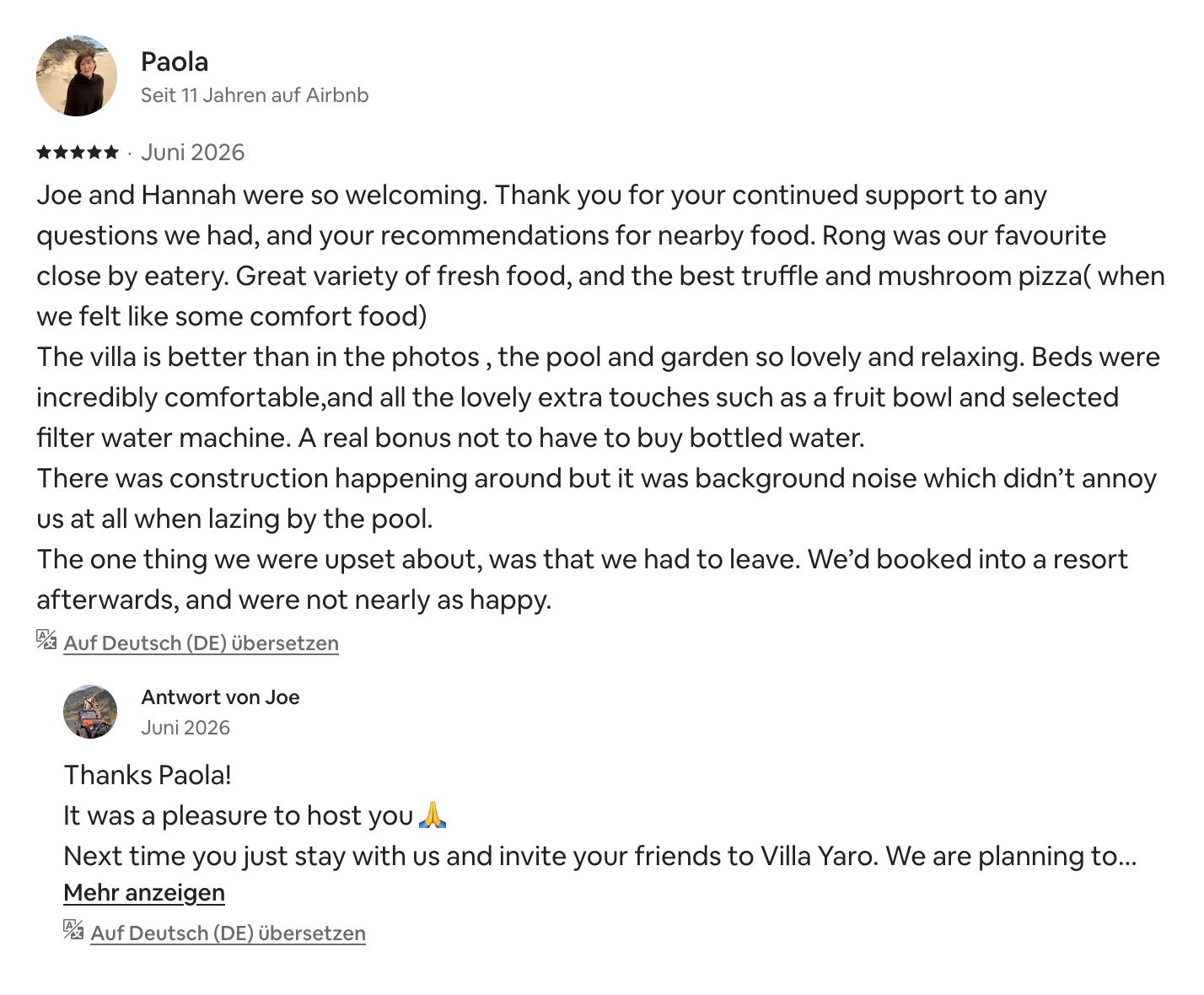Click the "Thanks Paola!" line
1204x995 pixels.
point(148,775)
